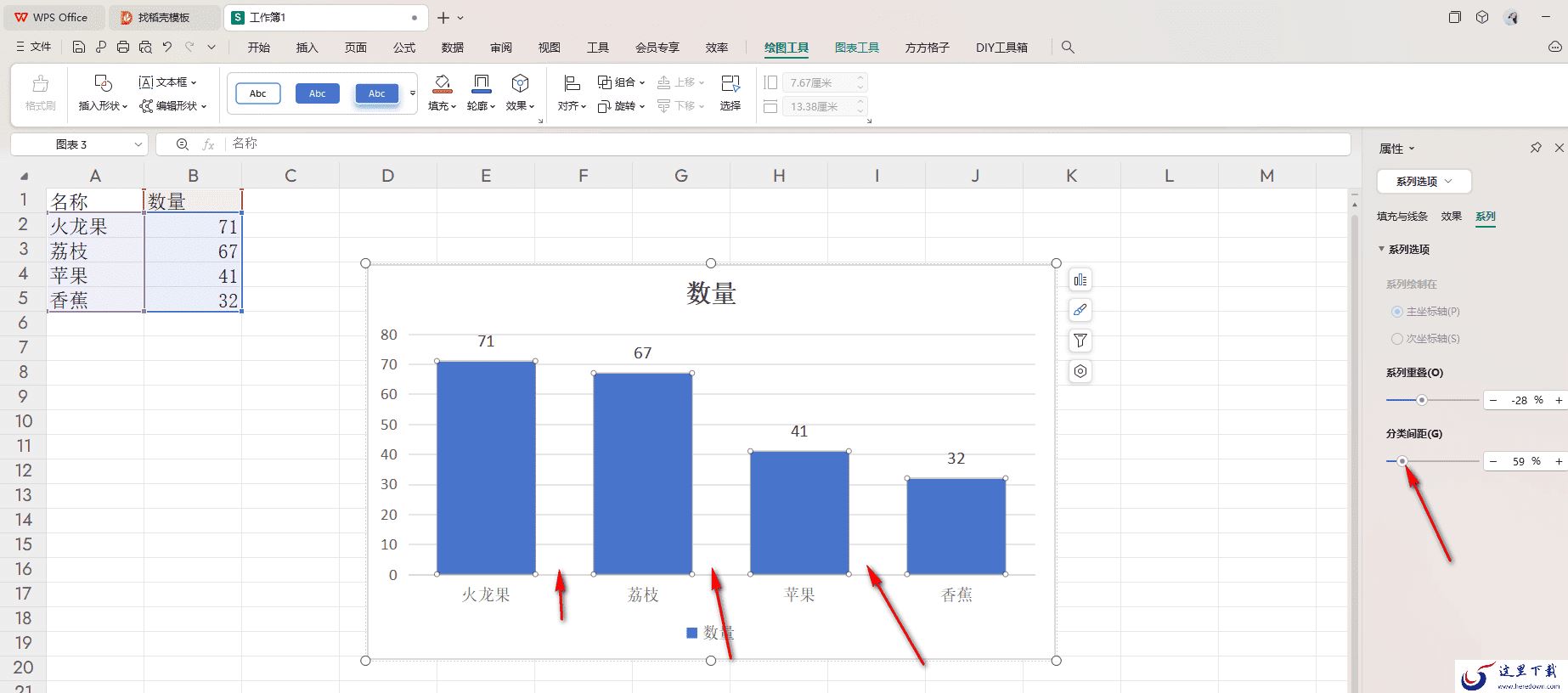The height and width of the screenshot is (693, 1568).
Task: Click the Gap Width (分类间距) slider handle
Action: 1402,461
